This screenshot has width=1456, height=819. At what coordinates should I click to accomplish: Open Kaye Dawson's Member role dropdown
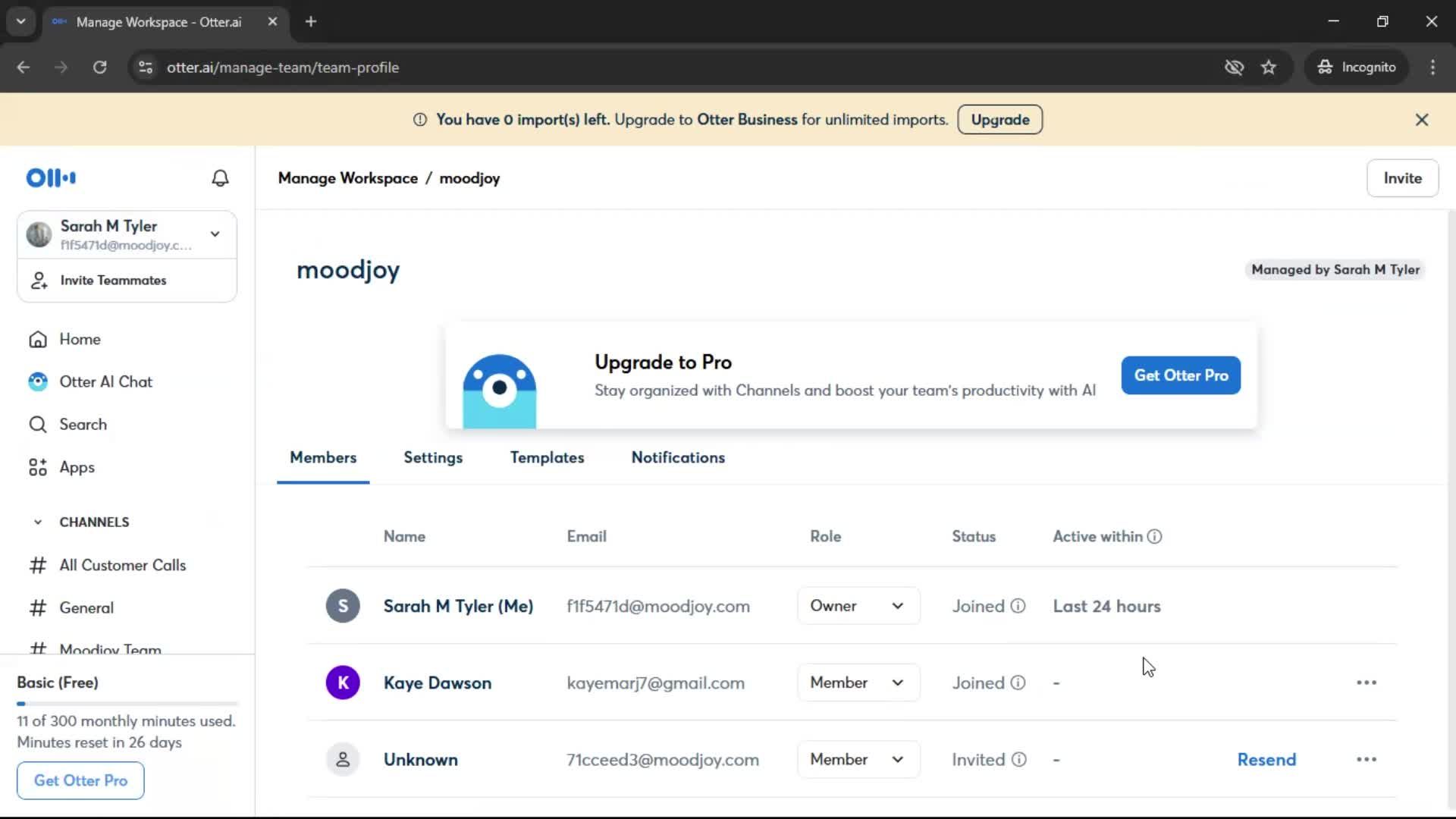coord(858,682)
